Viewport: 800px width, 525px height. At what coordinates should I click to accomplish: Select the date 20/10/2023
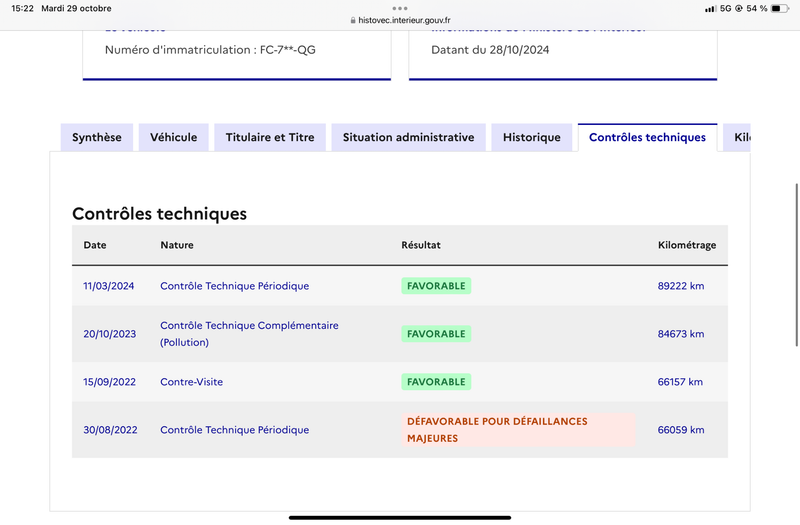[110, 334]
